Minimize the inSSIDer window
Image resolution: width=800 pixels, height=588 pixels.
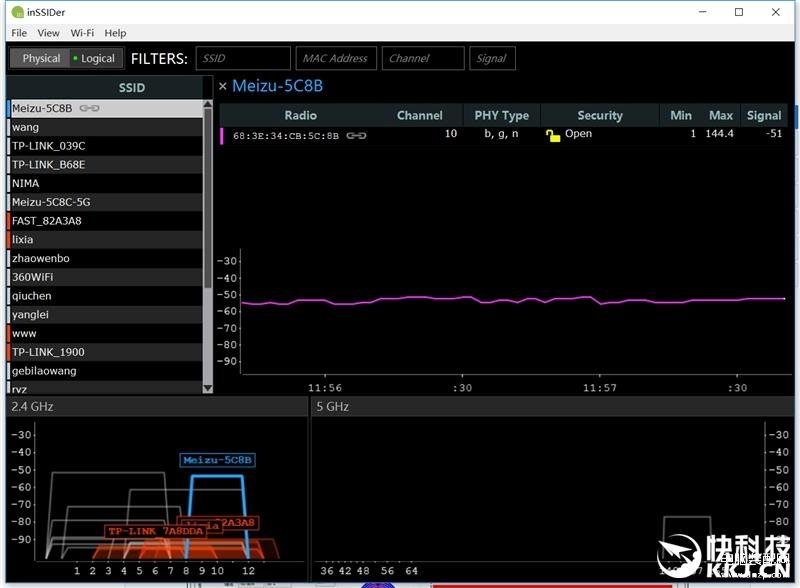pyautogui.click(x=703, y=12)
